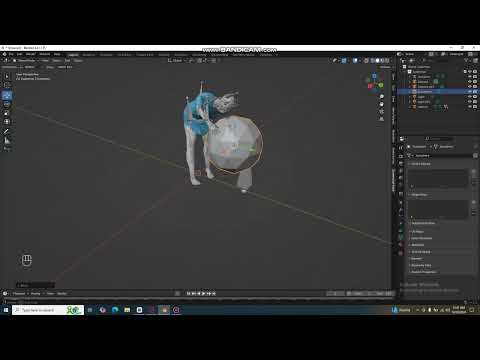Switch to material preview shading
The width and height of the screenshot is (480, 360).
[382, 61]
